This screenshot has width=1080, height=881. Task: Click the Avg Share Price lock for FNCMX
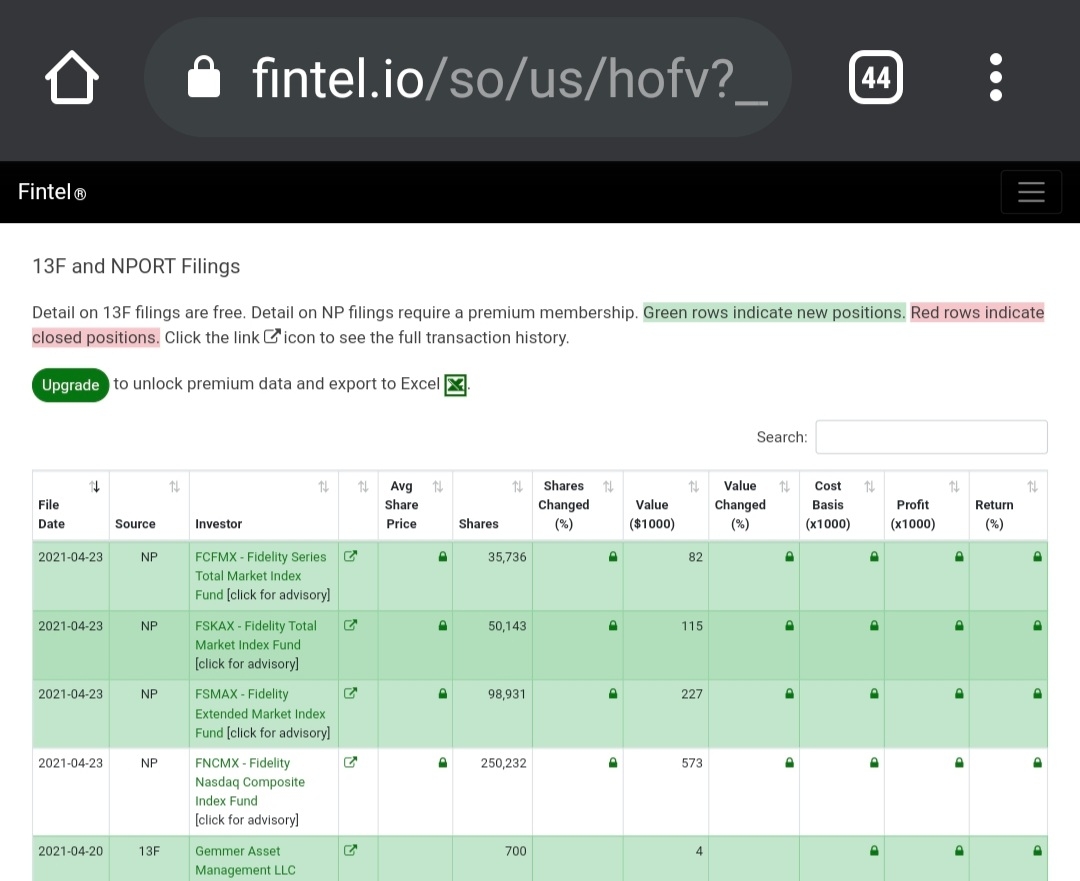point(443,763)
